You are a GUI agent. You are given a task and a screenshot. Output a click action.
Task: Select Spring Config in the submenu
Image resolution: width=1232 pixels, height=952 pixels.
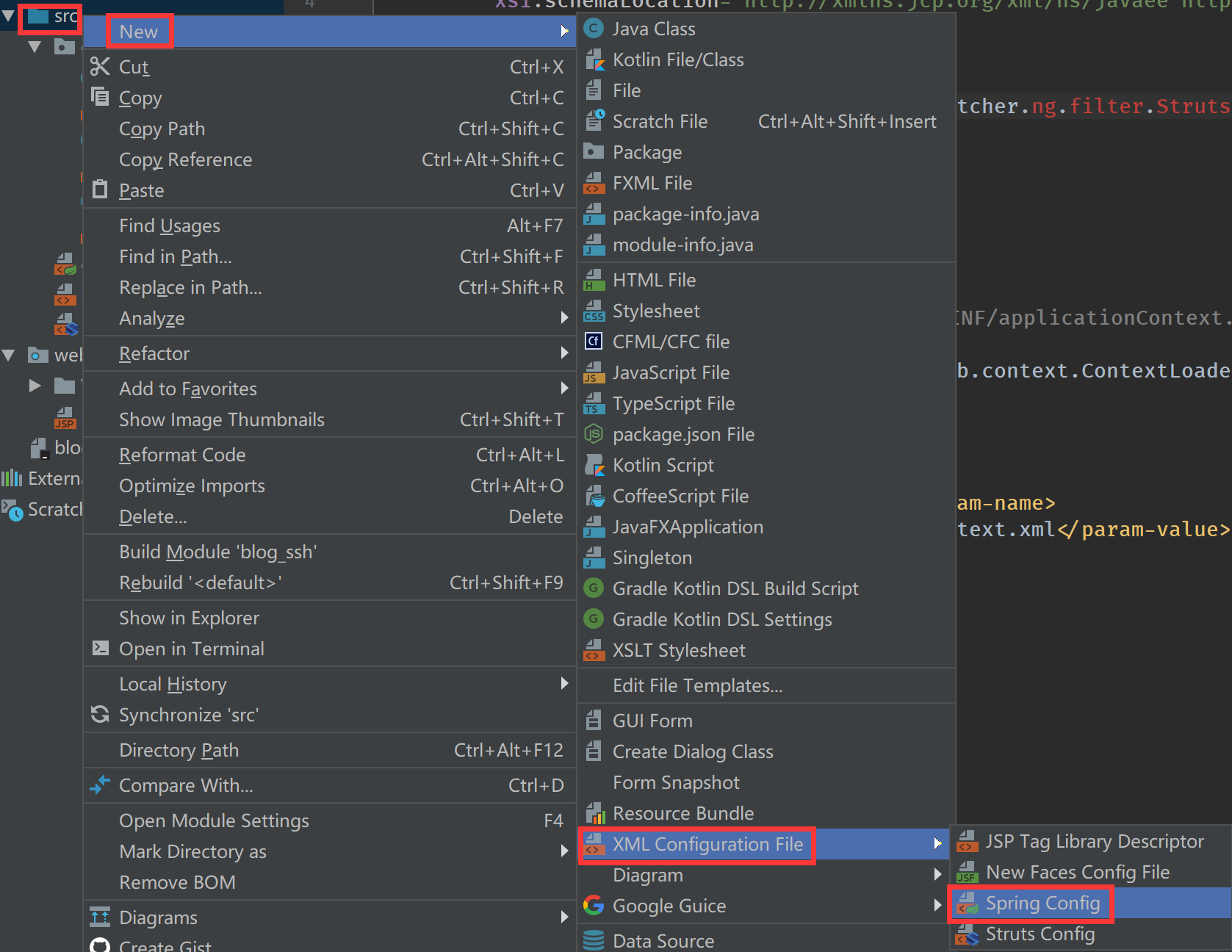coord(1090,903)
